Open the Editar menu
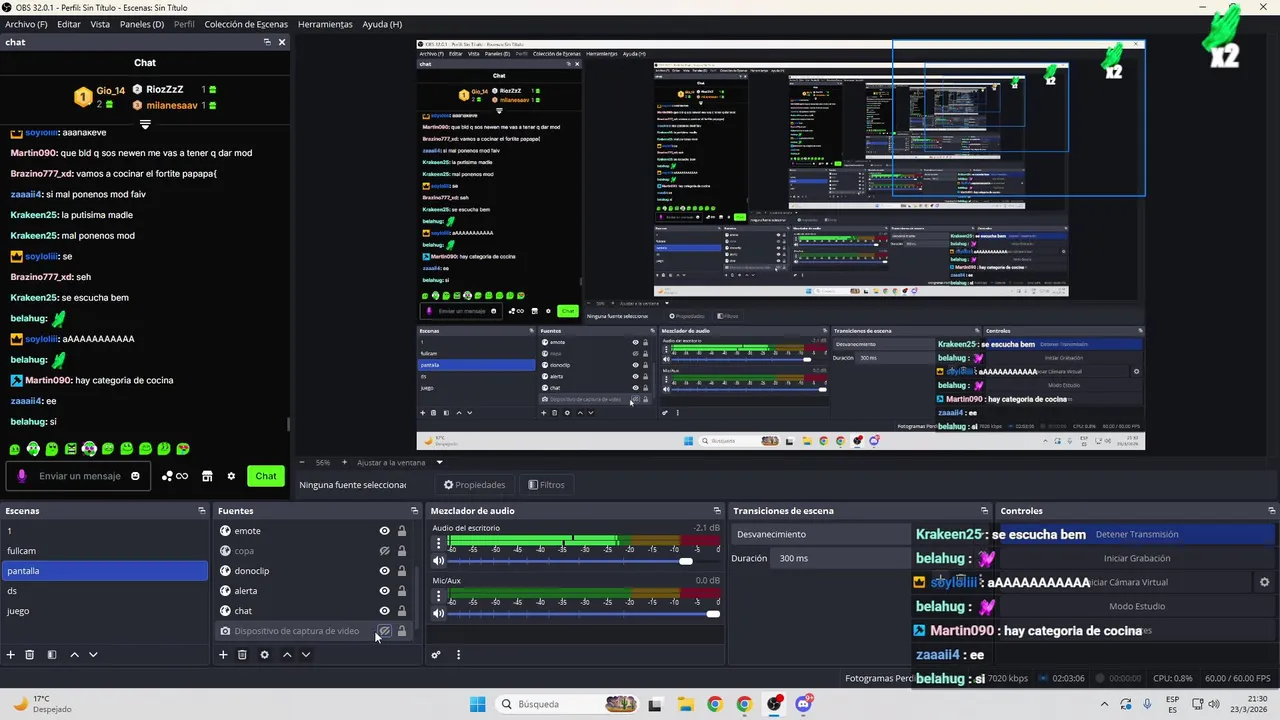This screenshot has width=1280, height=720. (69, 24)
